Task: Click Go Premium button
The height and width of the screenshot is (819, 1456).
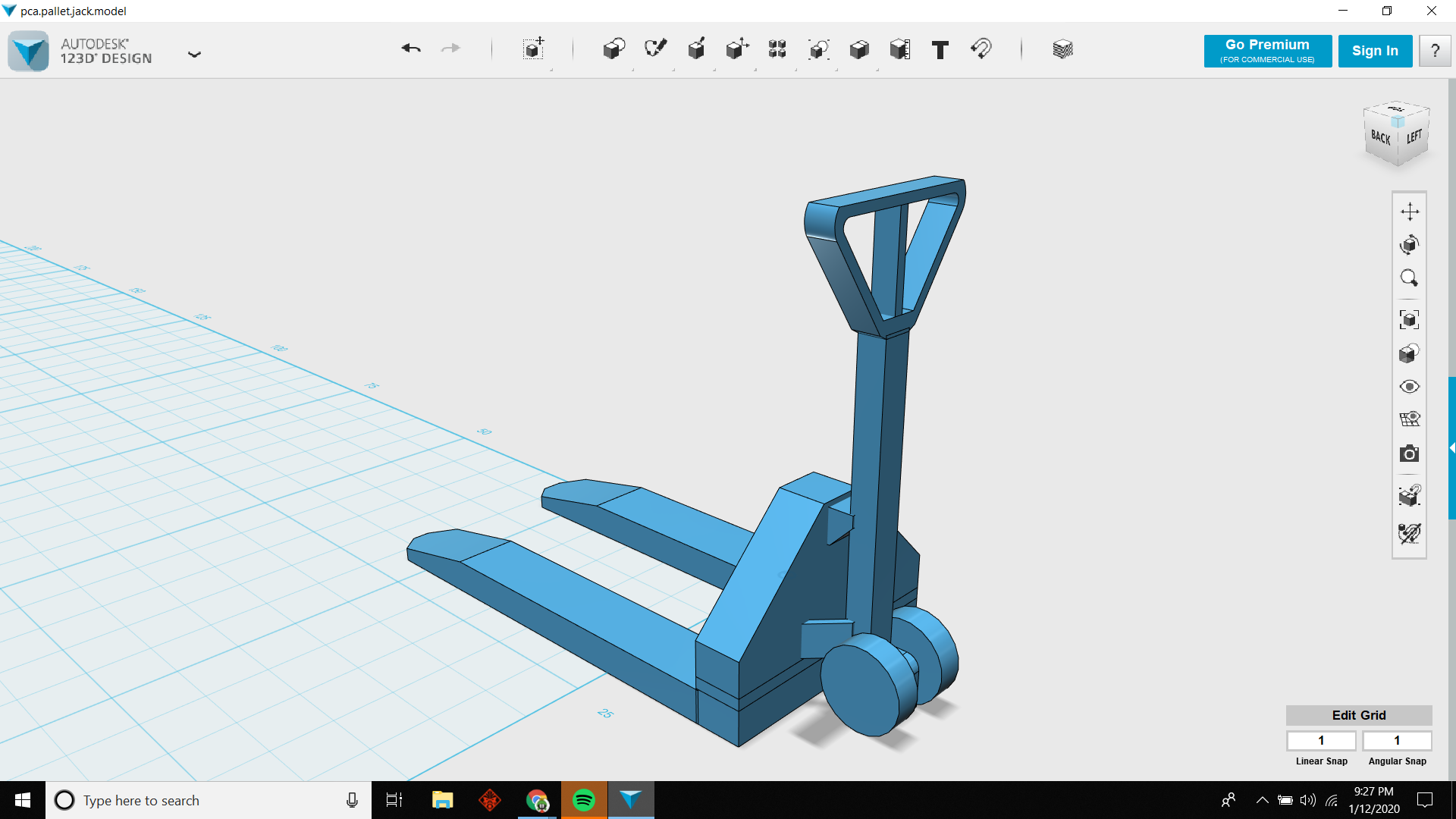Action: [1267, 51]
